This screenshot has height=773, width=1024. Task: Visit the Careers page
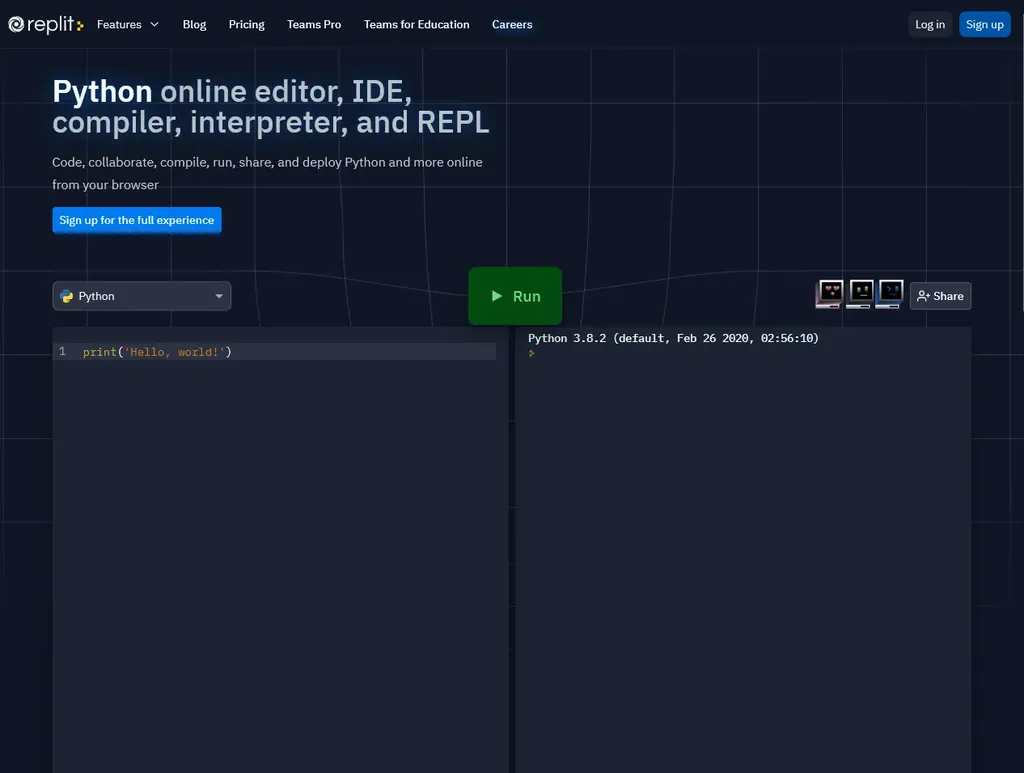coord(512,24)
